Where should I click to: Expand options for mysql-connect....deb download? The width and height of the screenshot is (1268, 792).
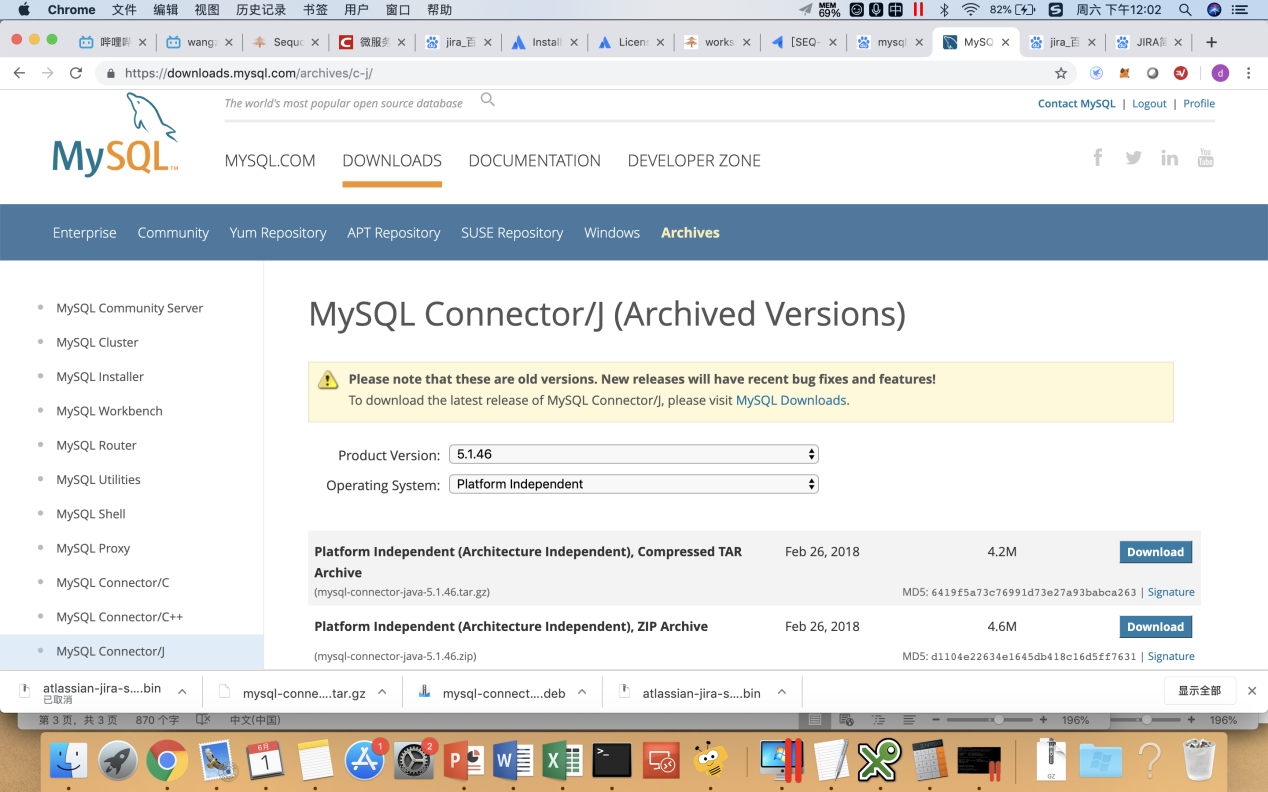click(x=582, y=692)
